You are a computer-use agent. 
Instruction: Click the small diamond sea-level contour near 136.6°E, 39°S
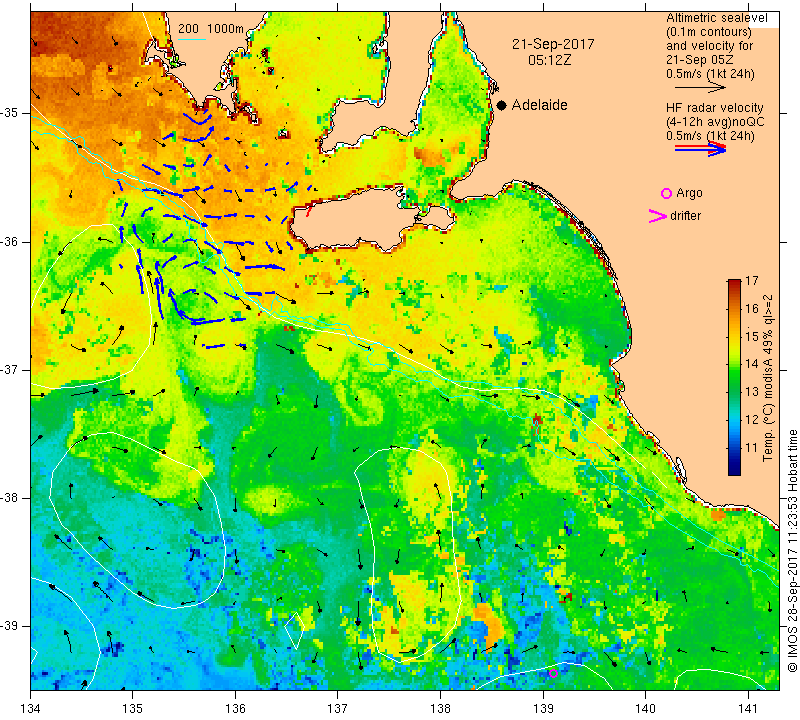point(295,631)
